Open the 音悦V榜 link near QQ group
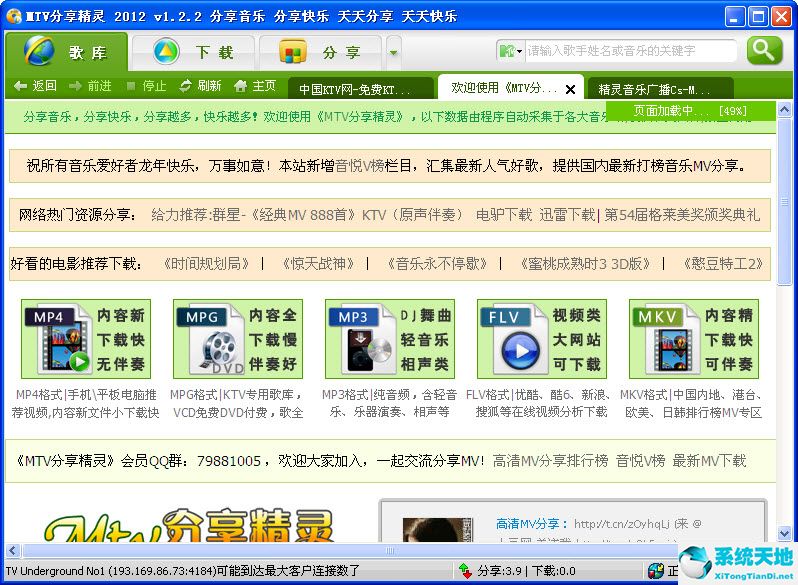Screen dimensions: 798x585 (x=640, y=461)
